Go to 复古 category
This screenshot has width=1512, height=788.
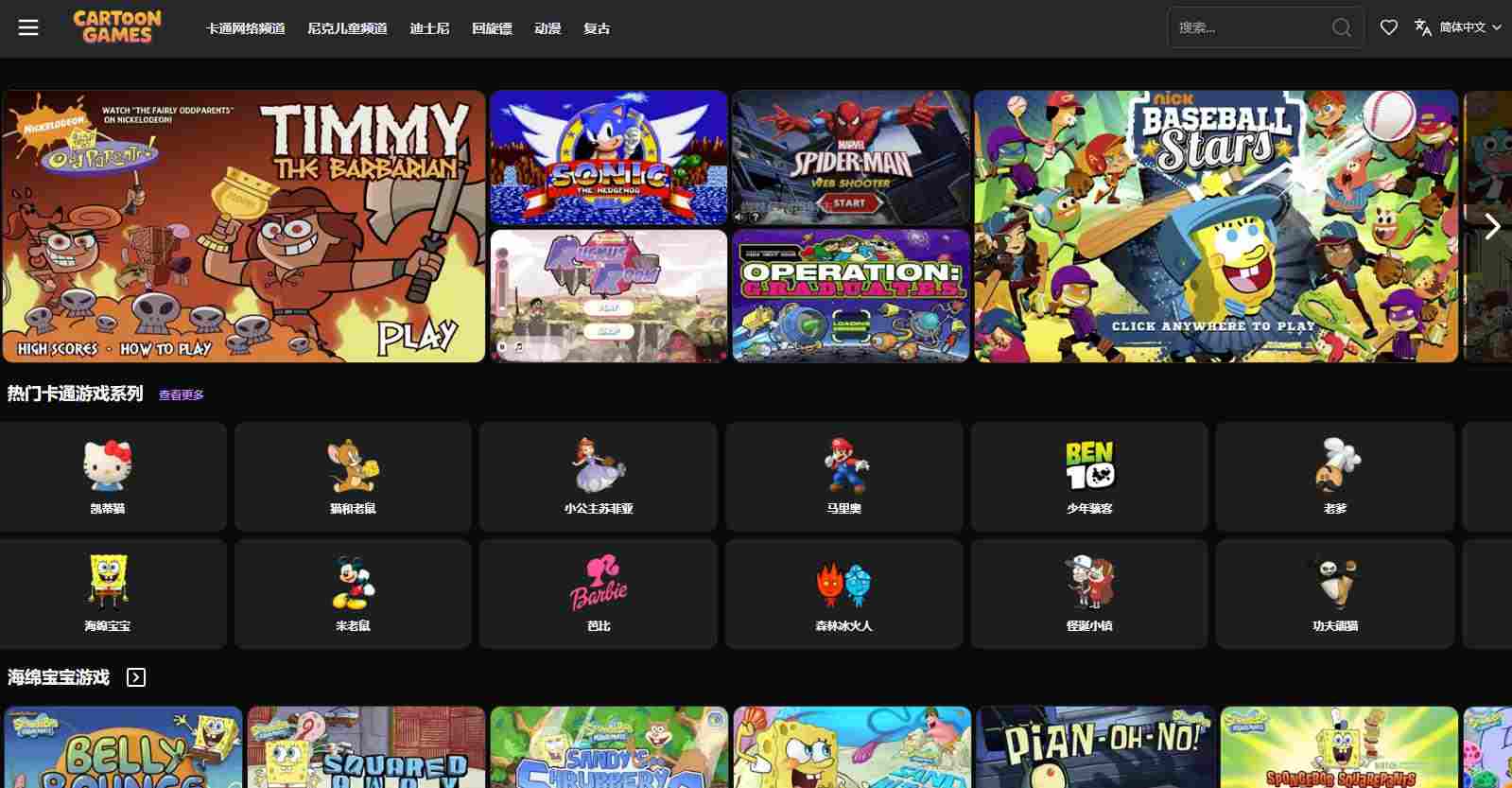point(597,28)
